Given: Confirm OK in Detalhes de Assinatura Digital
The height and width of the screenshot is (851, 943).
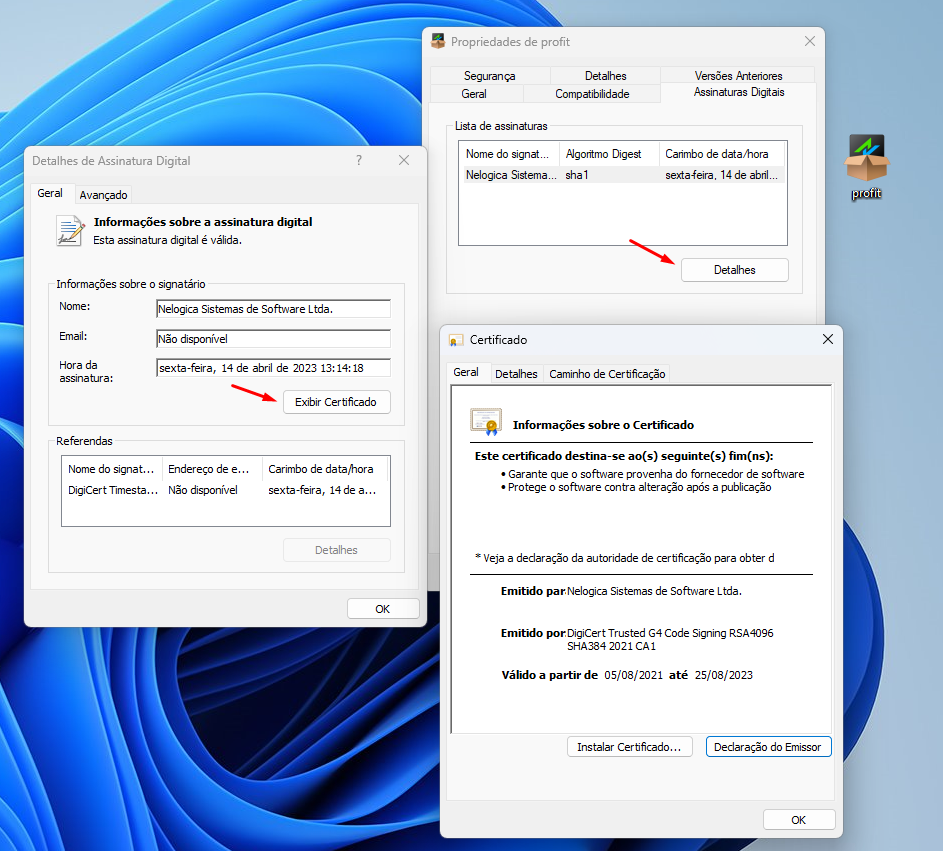Looking at the screenshot, I should [382, 609].
